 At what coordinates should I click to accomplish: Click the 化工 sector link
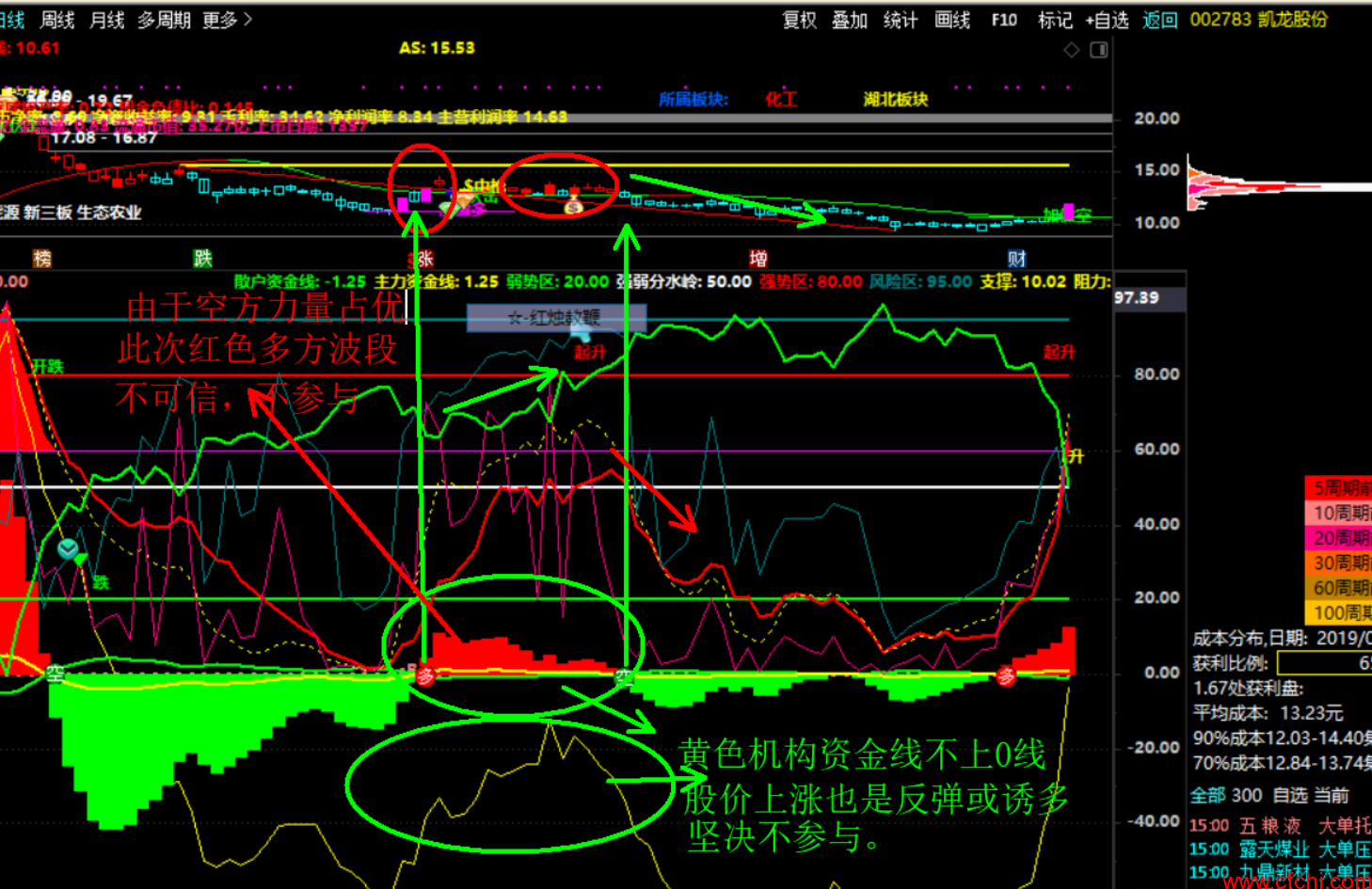780,99
